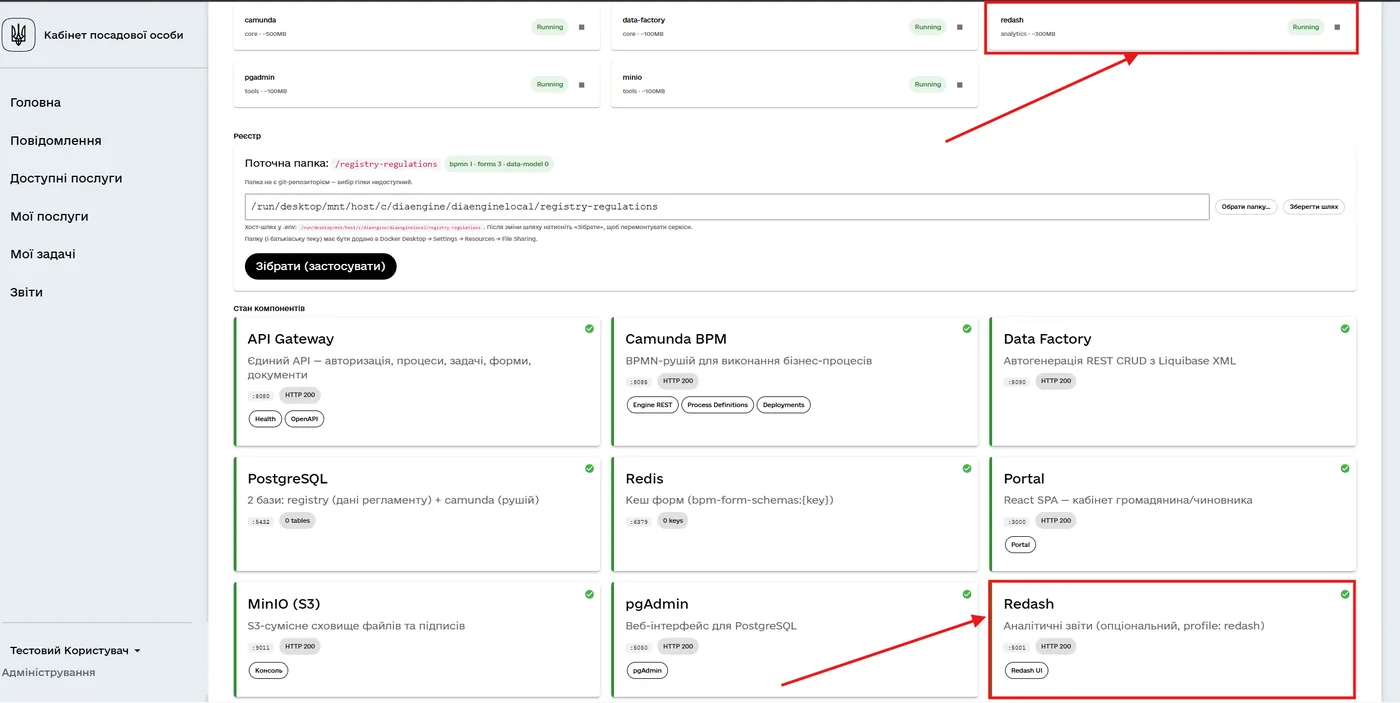Click green check icon on Redash card
This screenshot has width=1400, height=703.
[1345, 594]
